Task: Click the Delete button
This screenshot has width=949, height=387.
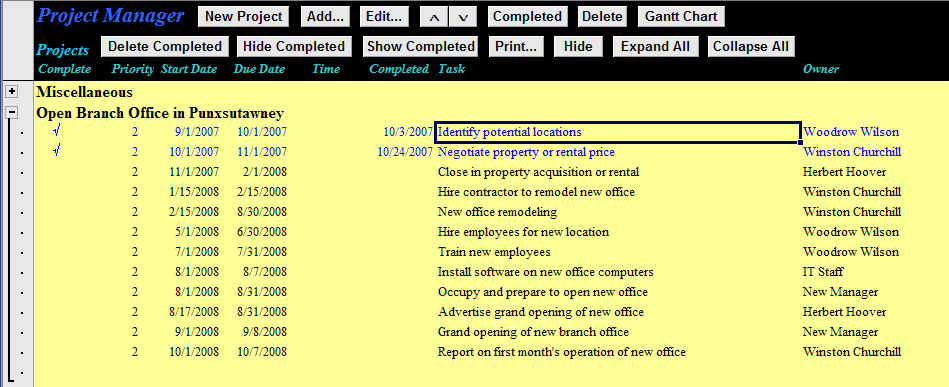Action: click(602, 17)
